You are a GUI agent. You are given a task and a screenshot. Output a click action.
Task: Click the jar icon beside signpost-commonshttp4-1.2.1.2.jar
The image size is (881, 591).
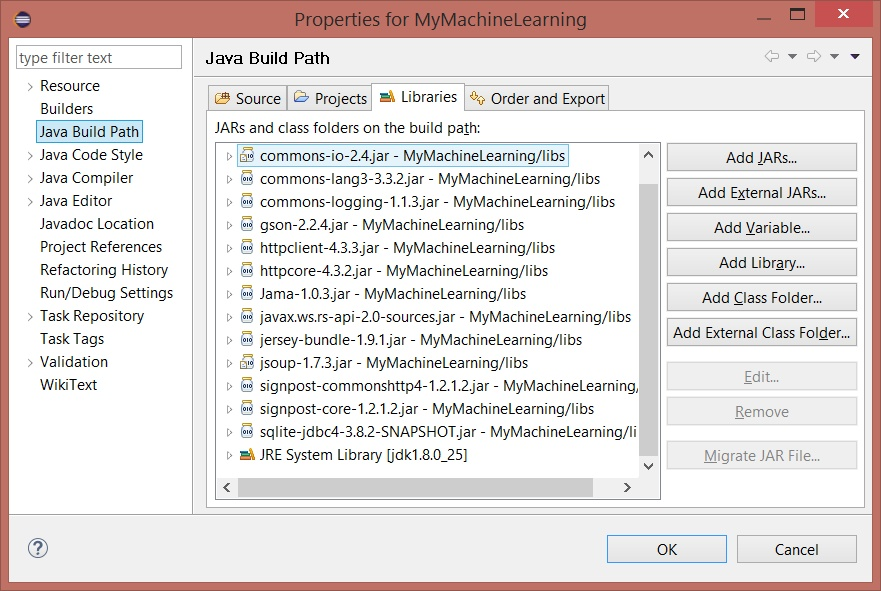coord(247,386)
